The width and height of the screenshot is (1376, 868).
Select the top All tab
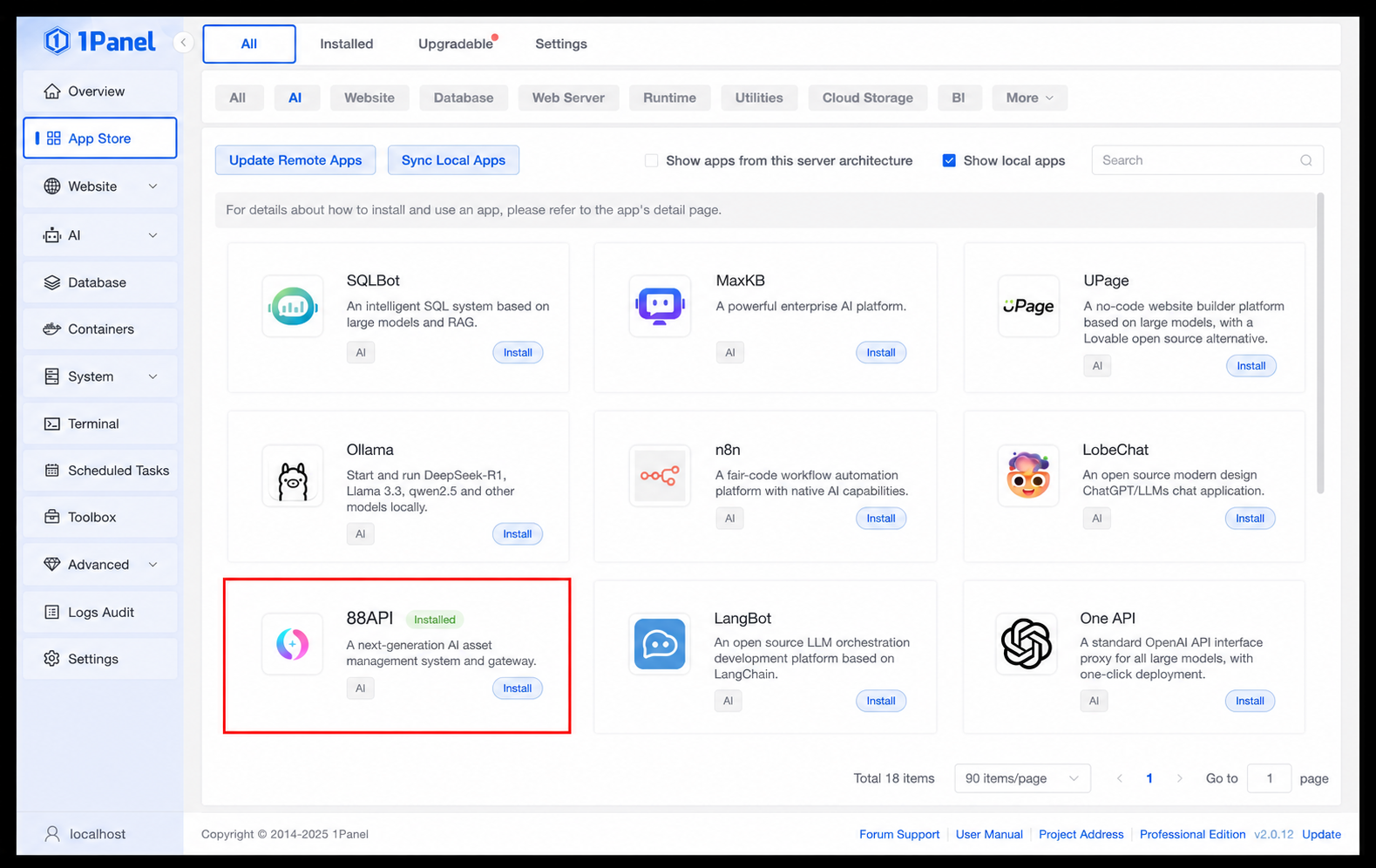tap(249, 44)
